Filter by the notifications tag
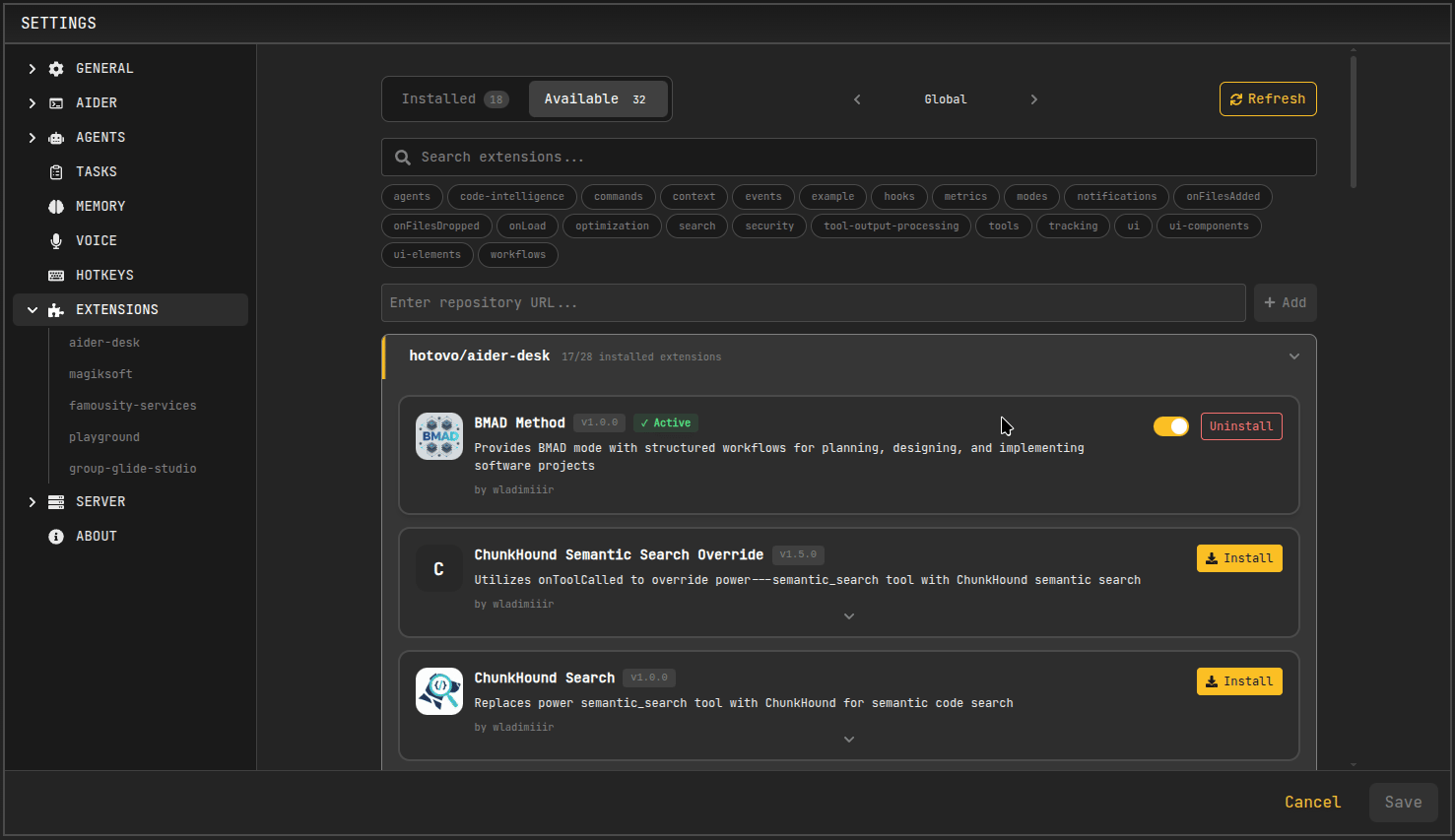Image resolution: width=1455 pixels, height=840 pixels. pyautogui.click(x=1117, y=197)
